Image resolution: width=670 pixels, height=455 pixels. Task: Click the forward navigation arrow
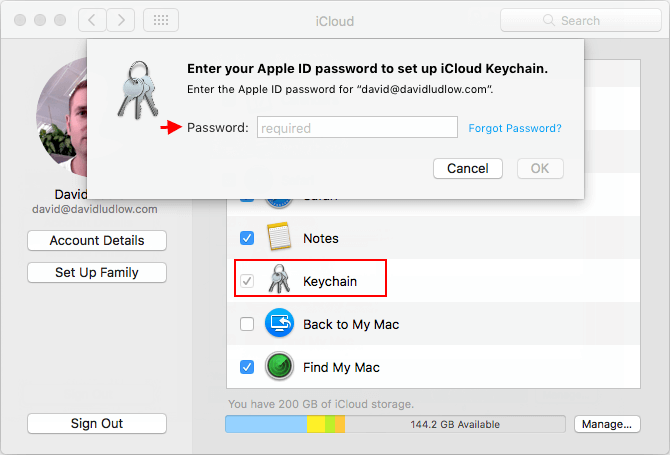[x=121, y=20]
